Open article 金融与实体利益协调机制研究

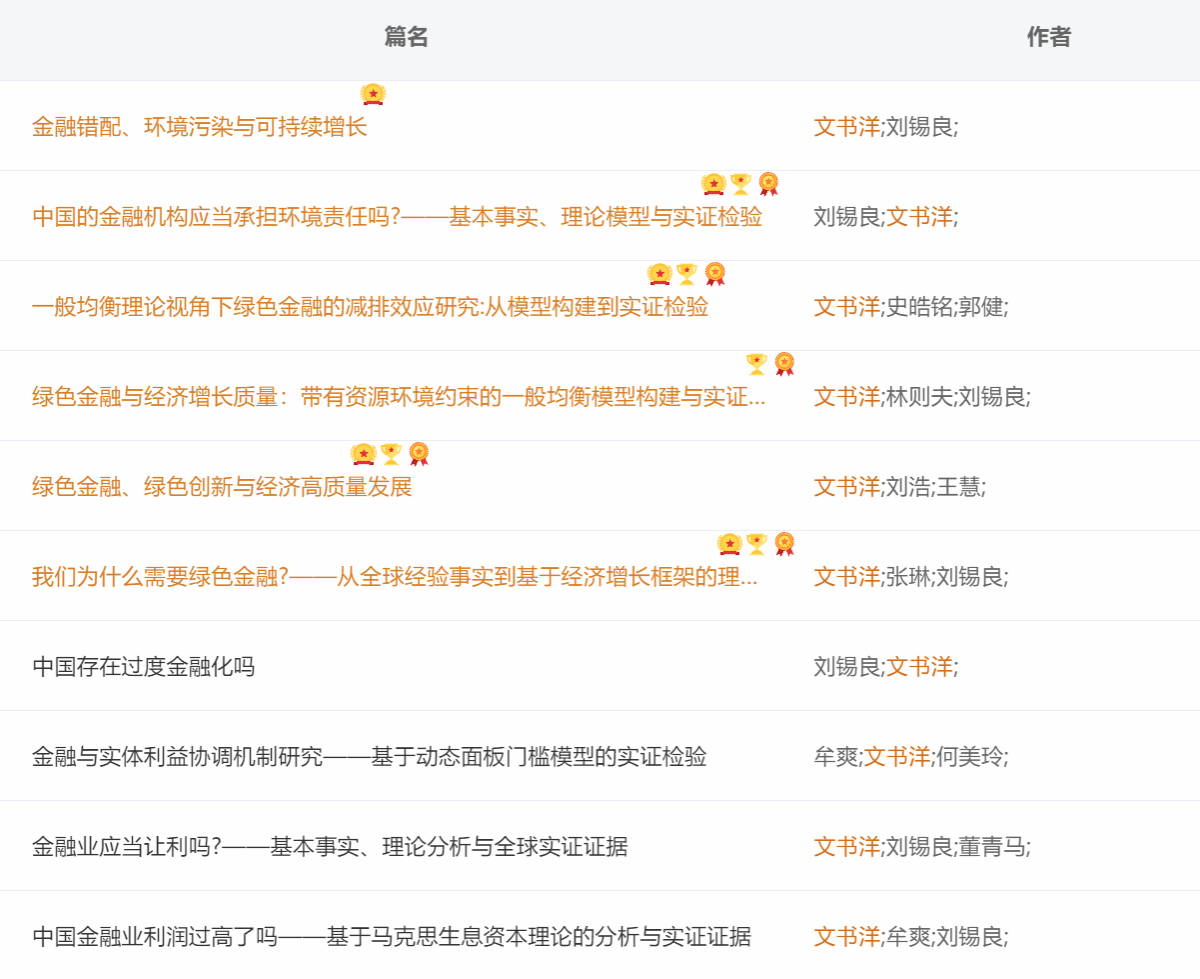click(x=369, y=757)
